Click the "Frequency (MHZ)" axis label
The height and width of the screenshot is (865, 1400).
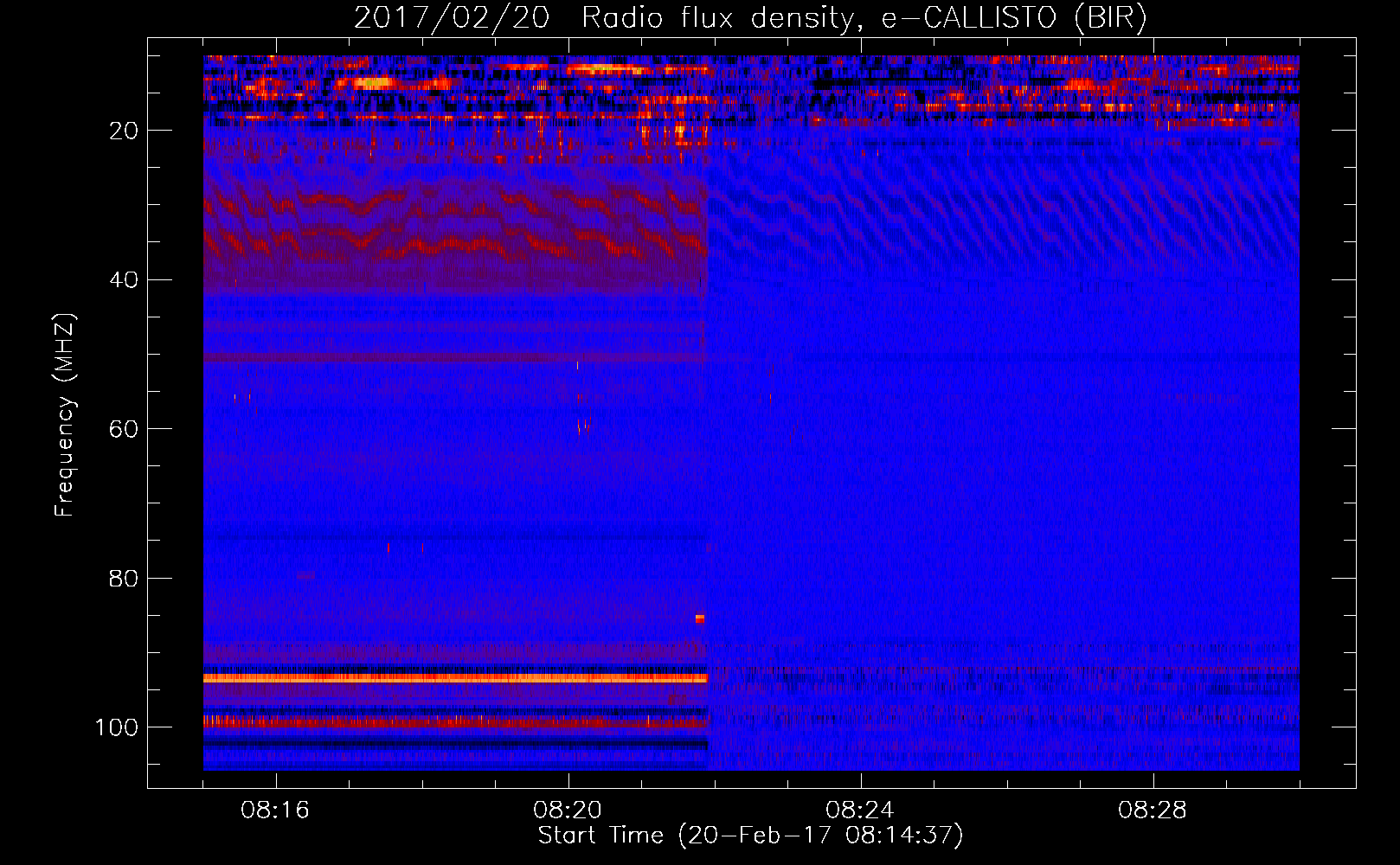click(65, 415)
